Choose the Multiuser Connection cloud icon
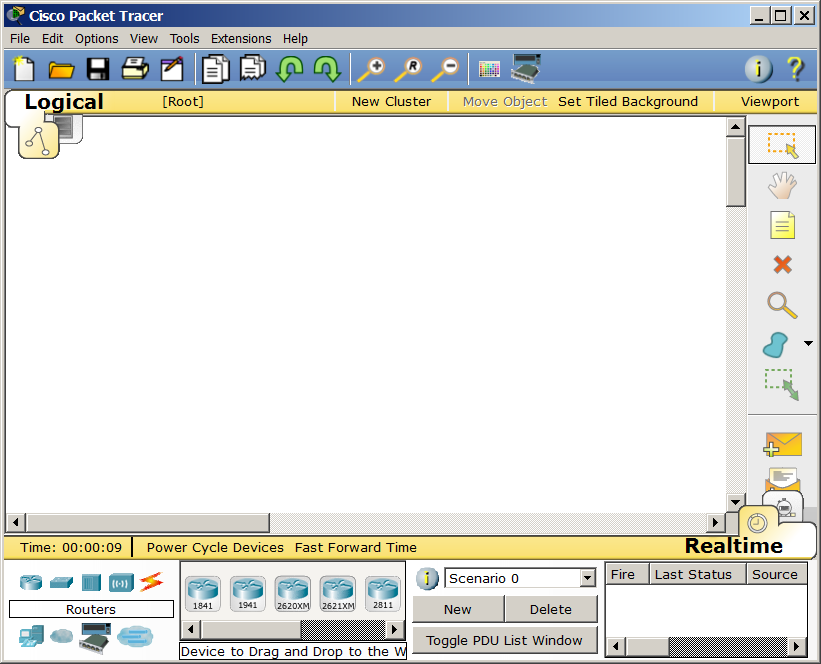This screenshot has width=821, height=664. [x=135, y=636]
